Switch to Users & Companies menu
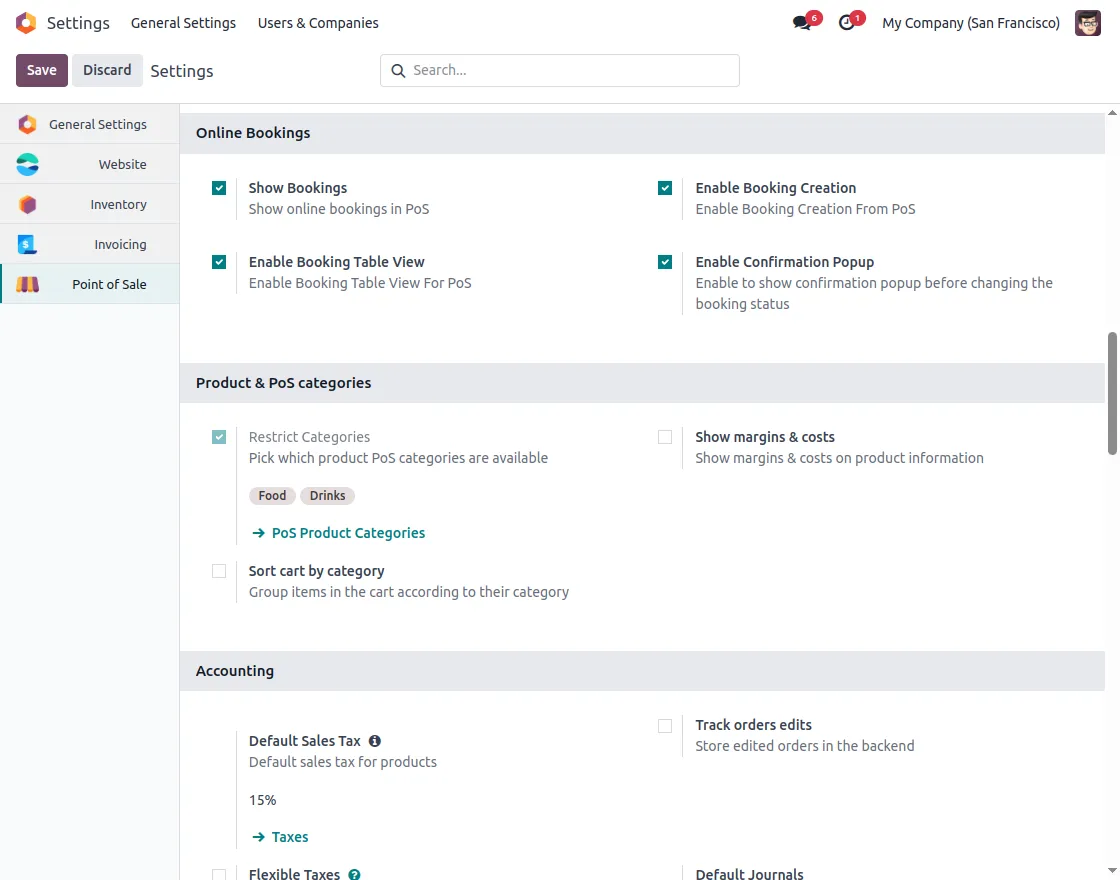The width and height of the screenshot is (1120, 880). pos(318,23)
